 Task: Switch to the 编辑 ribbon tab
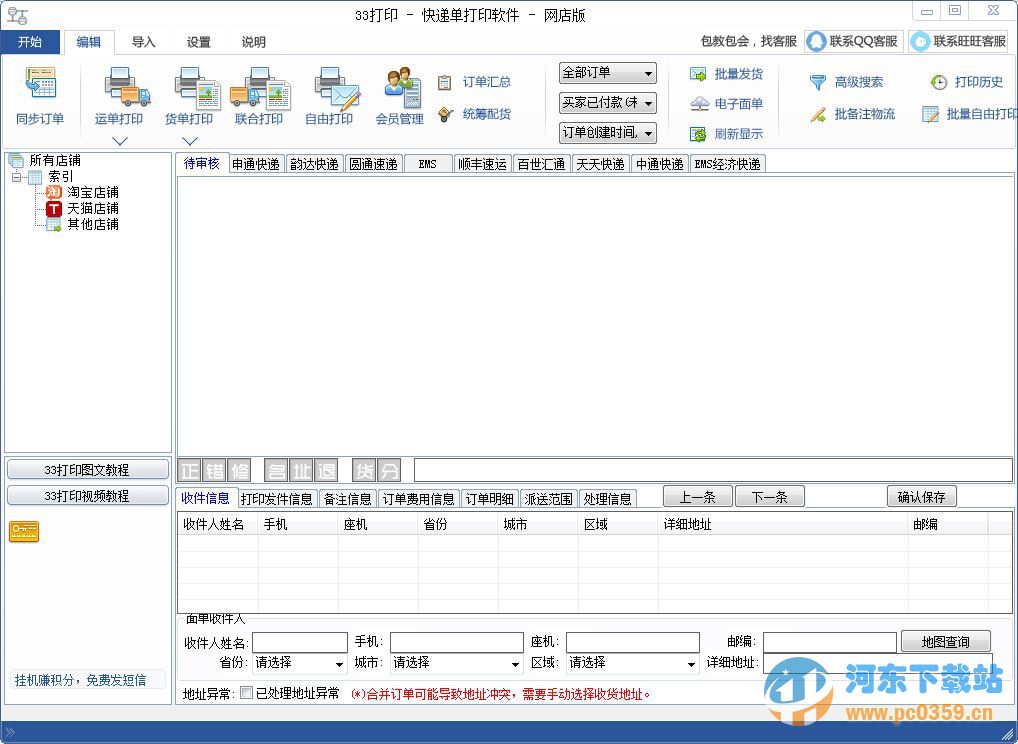(88, 42)
